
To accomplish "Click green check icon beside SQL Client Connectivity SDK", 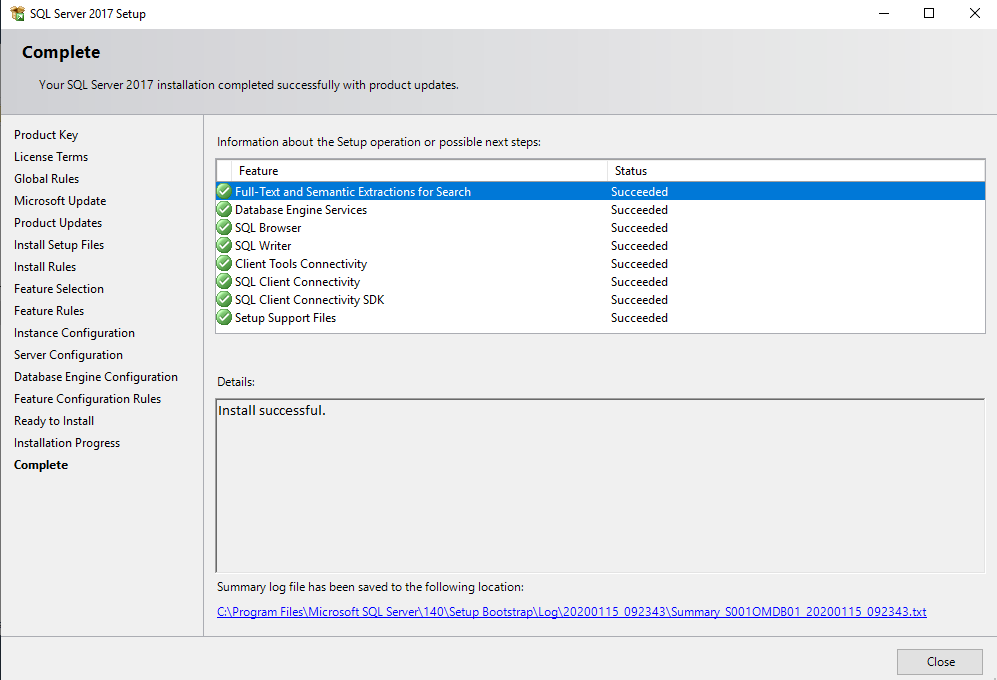I will tap(224, 299).
